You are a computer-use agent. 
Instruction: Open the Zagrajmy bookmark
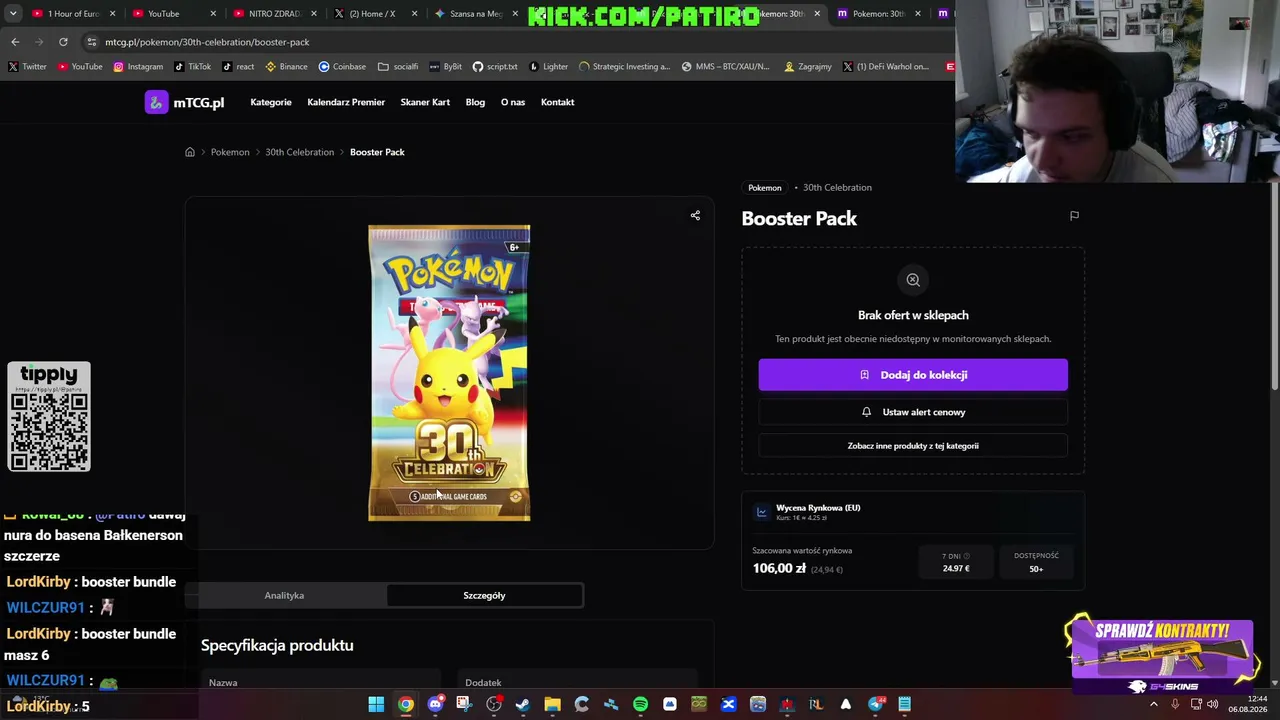pos(808,67)
